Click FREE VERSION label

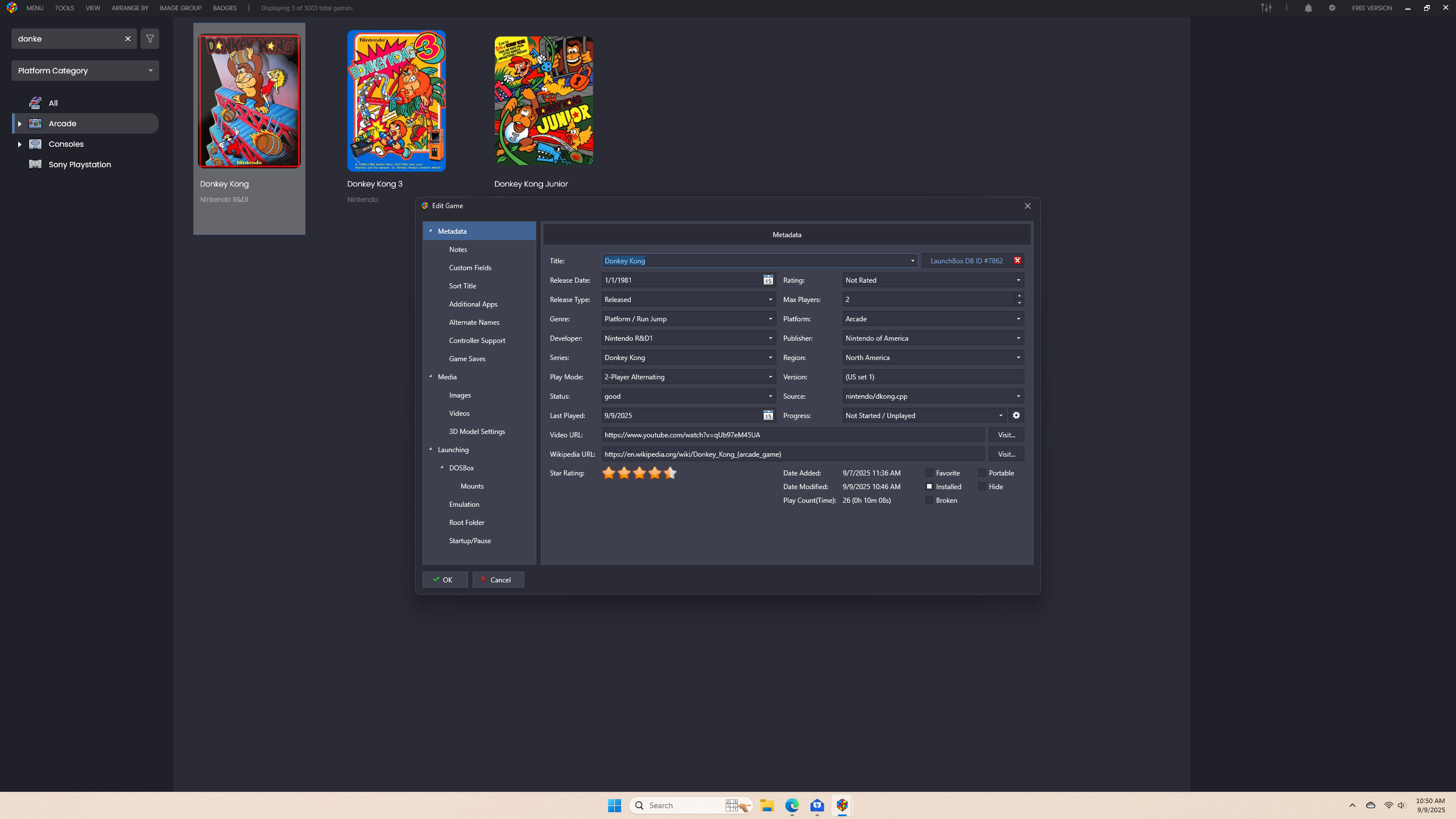[1372, 8]
